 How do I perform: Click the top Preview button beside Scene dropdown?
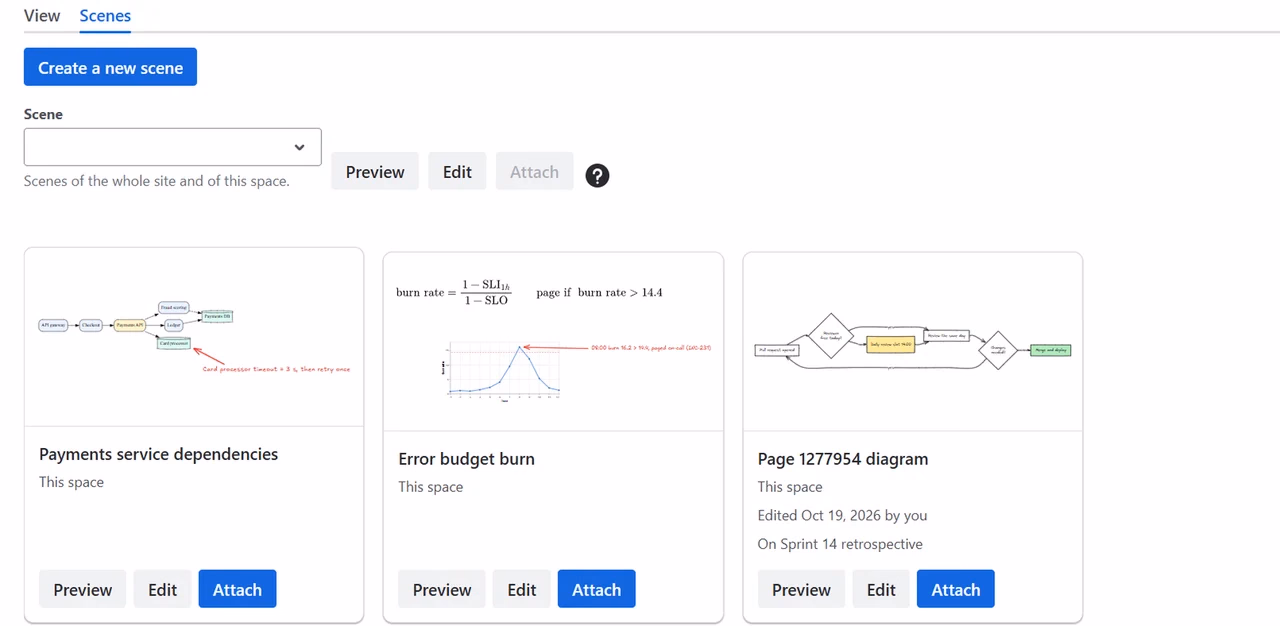point(375,172)
